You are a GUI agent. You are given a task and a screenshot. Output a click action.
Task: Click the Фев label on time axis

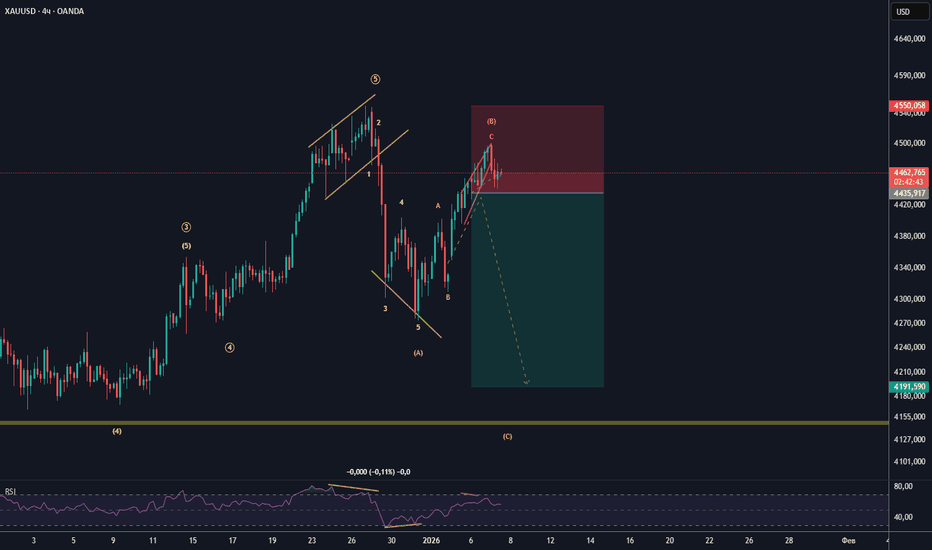click(x=847, y=541)
